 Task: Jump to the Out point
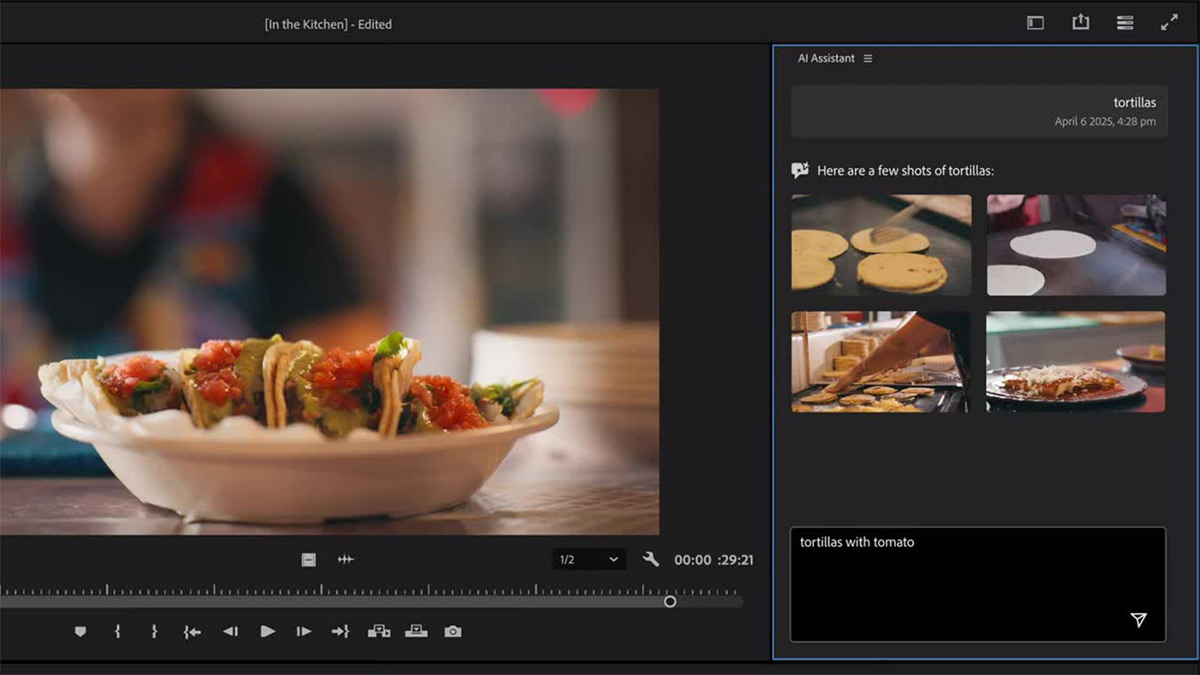pyautogui.click(x=340, y=632)
